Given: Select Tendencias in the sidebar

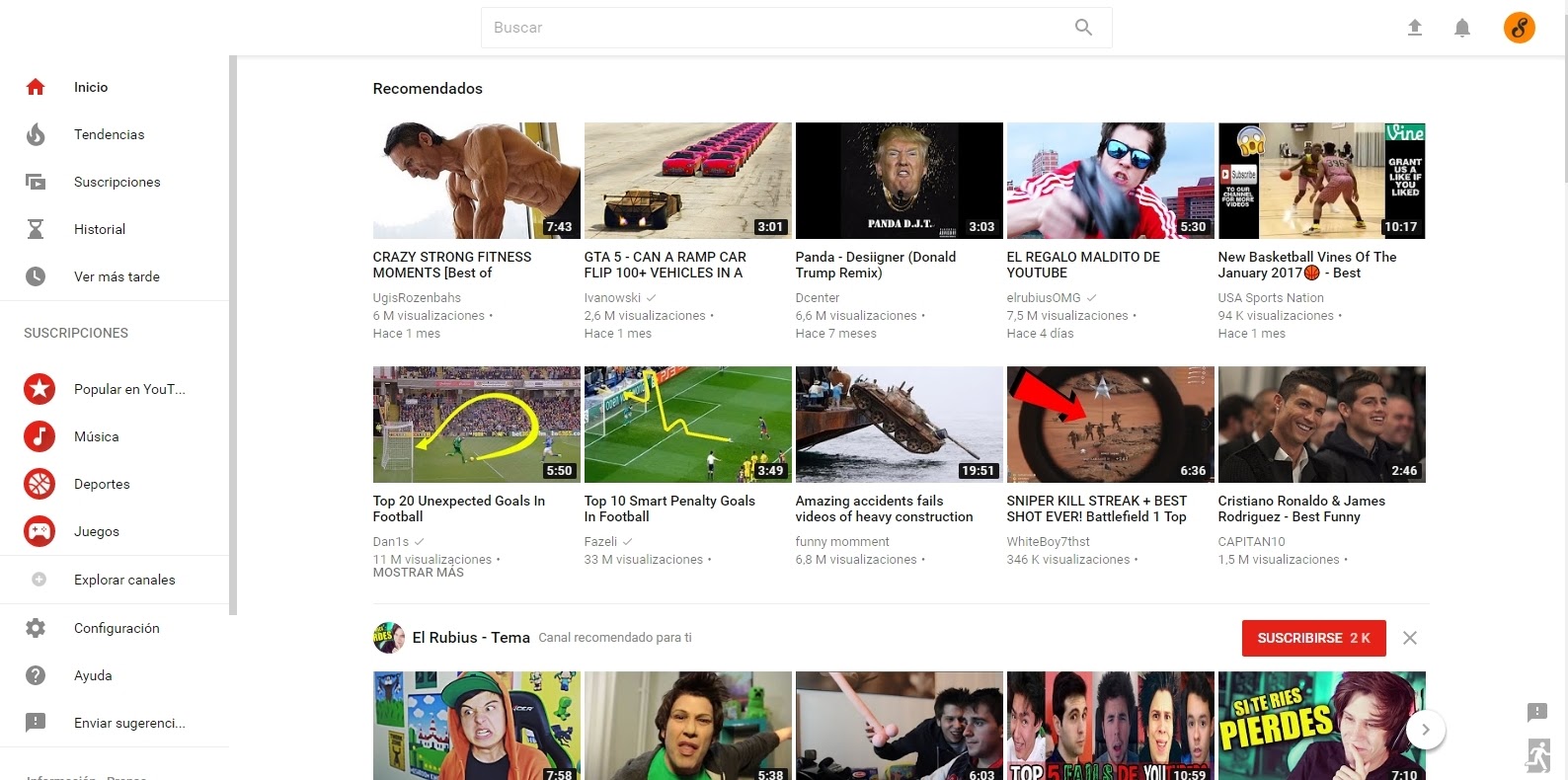Looking at the screenshot, I should pyautogui.click(x=109, y=134).
